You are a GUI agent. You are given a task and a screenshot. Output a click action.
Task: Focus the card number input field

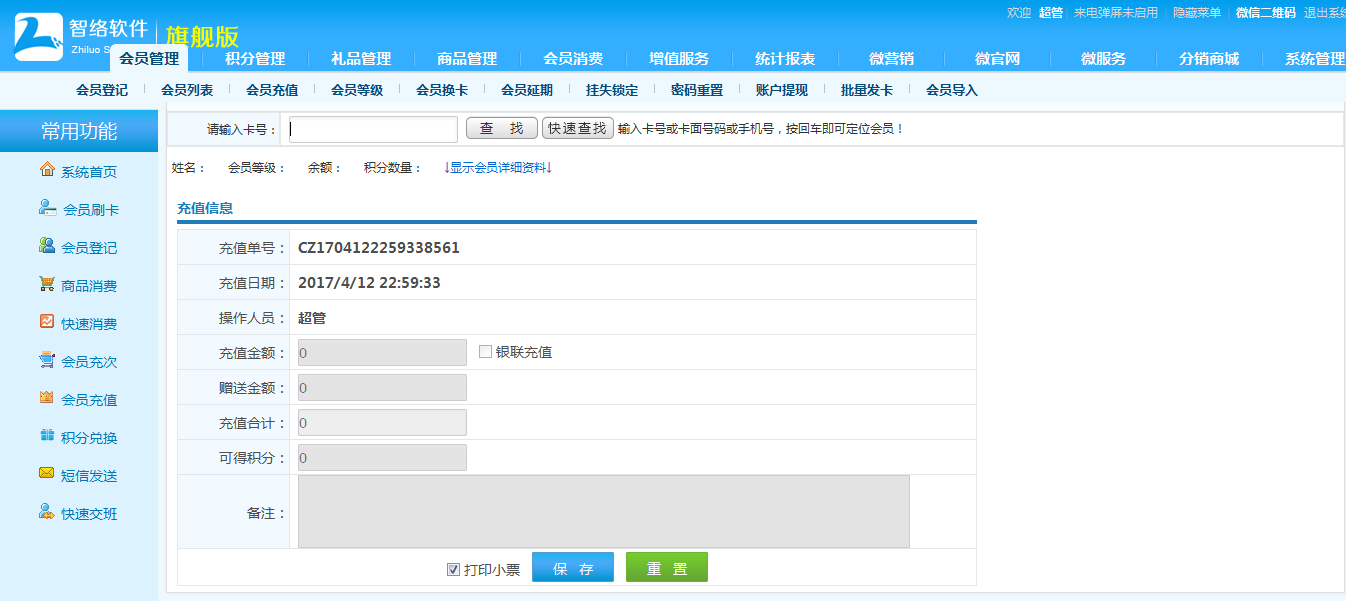(372, 130)
